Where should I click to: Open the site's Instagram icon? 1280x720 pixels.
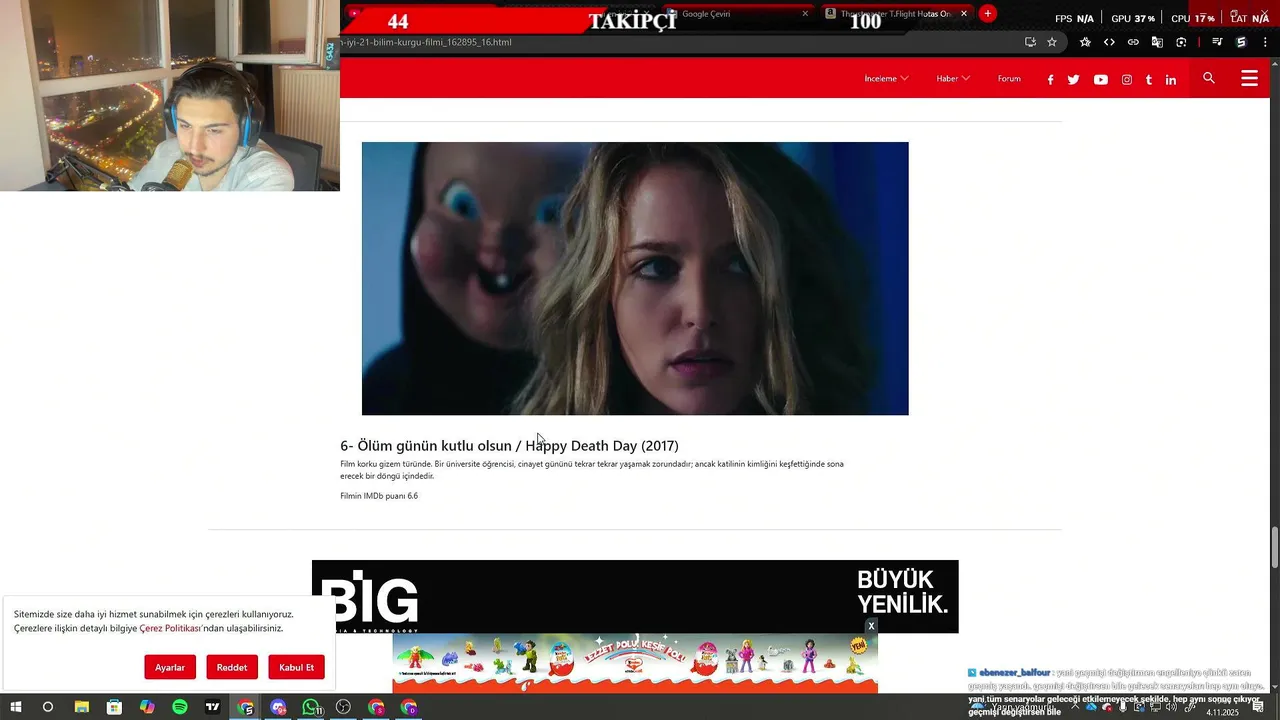[1126, 80]
